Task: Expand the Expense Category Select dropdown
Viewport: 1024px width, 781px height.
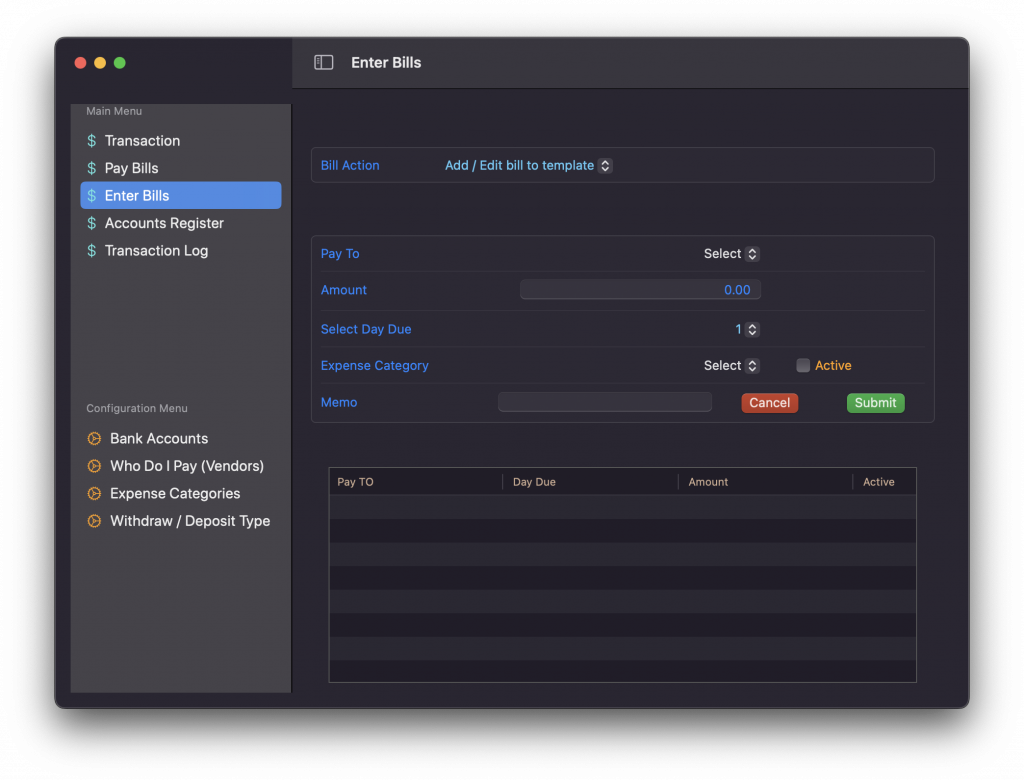Action: [731, 366]
